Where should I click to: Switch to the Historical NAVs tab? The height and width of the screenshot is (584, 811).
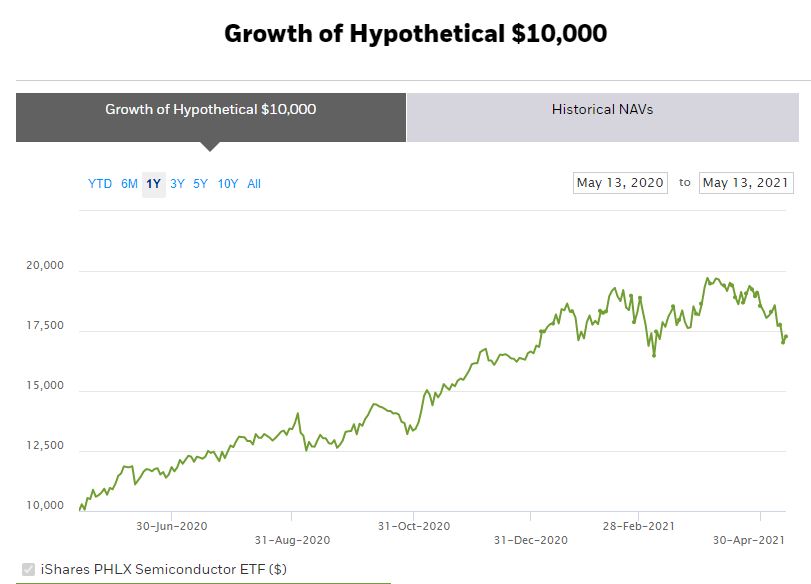[x=602, y=110]
